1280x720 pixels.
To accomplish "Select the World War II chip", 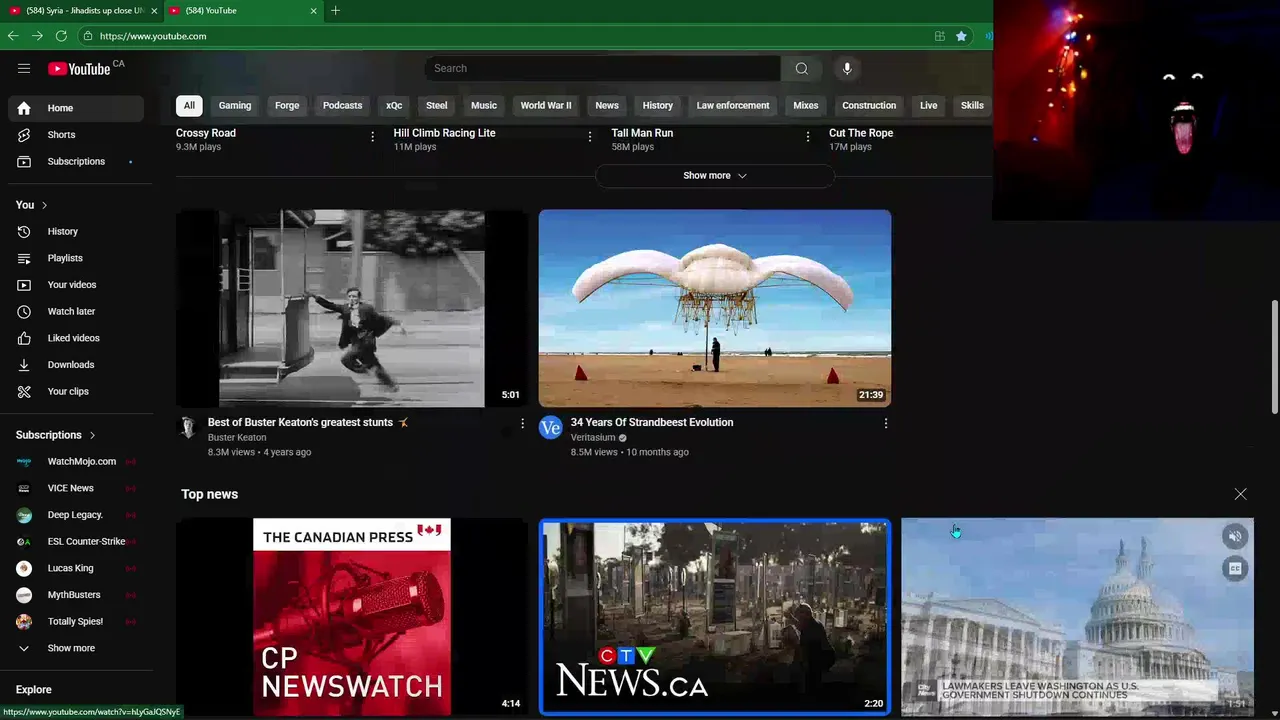I will [x=546, y=105].
